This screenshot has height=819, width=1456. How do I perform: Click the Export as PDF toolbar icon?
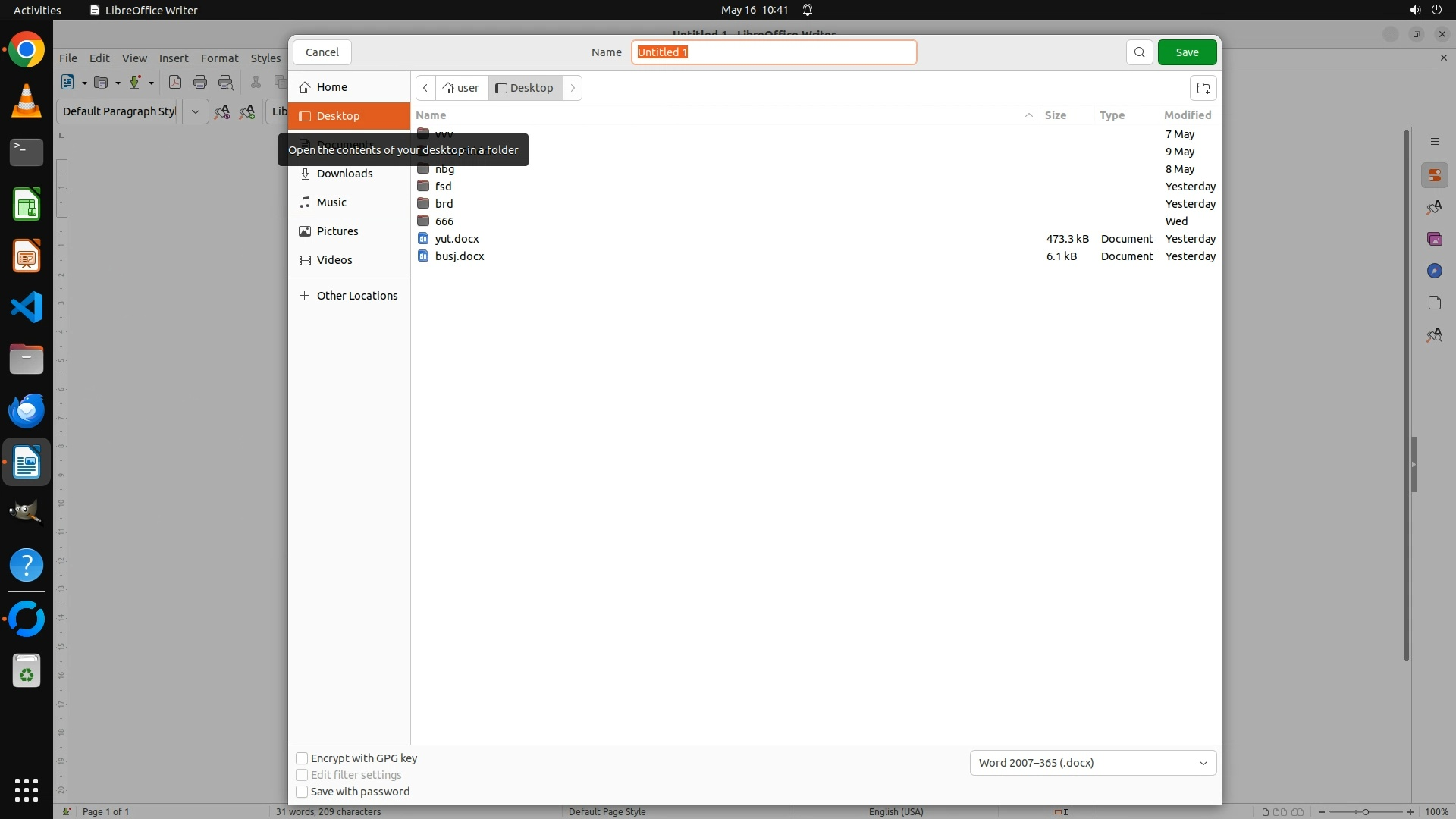click(175, 83)
